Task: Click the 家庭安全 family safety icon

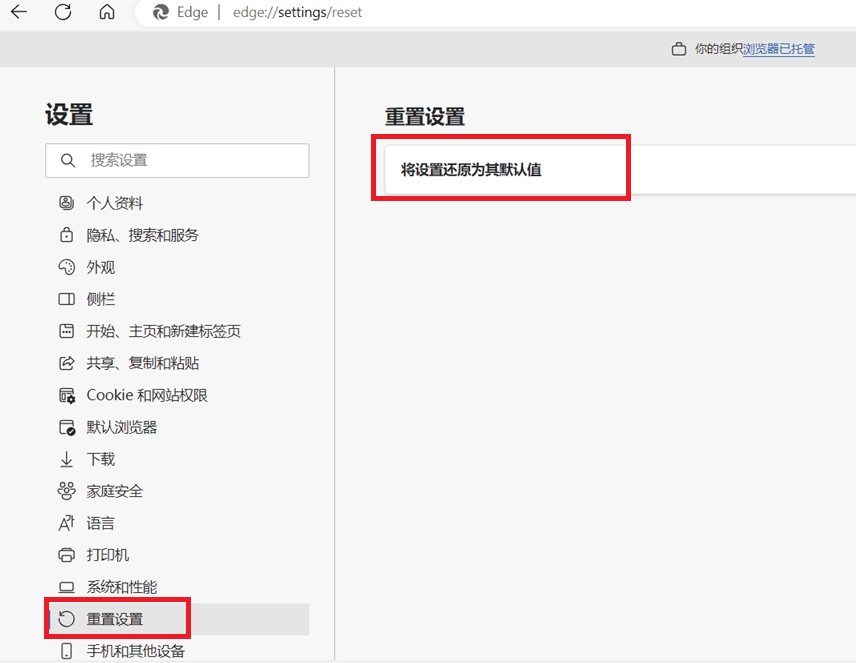Action: 65,491
